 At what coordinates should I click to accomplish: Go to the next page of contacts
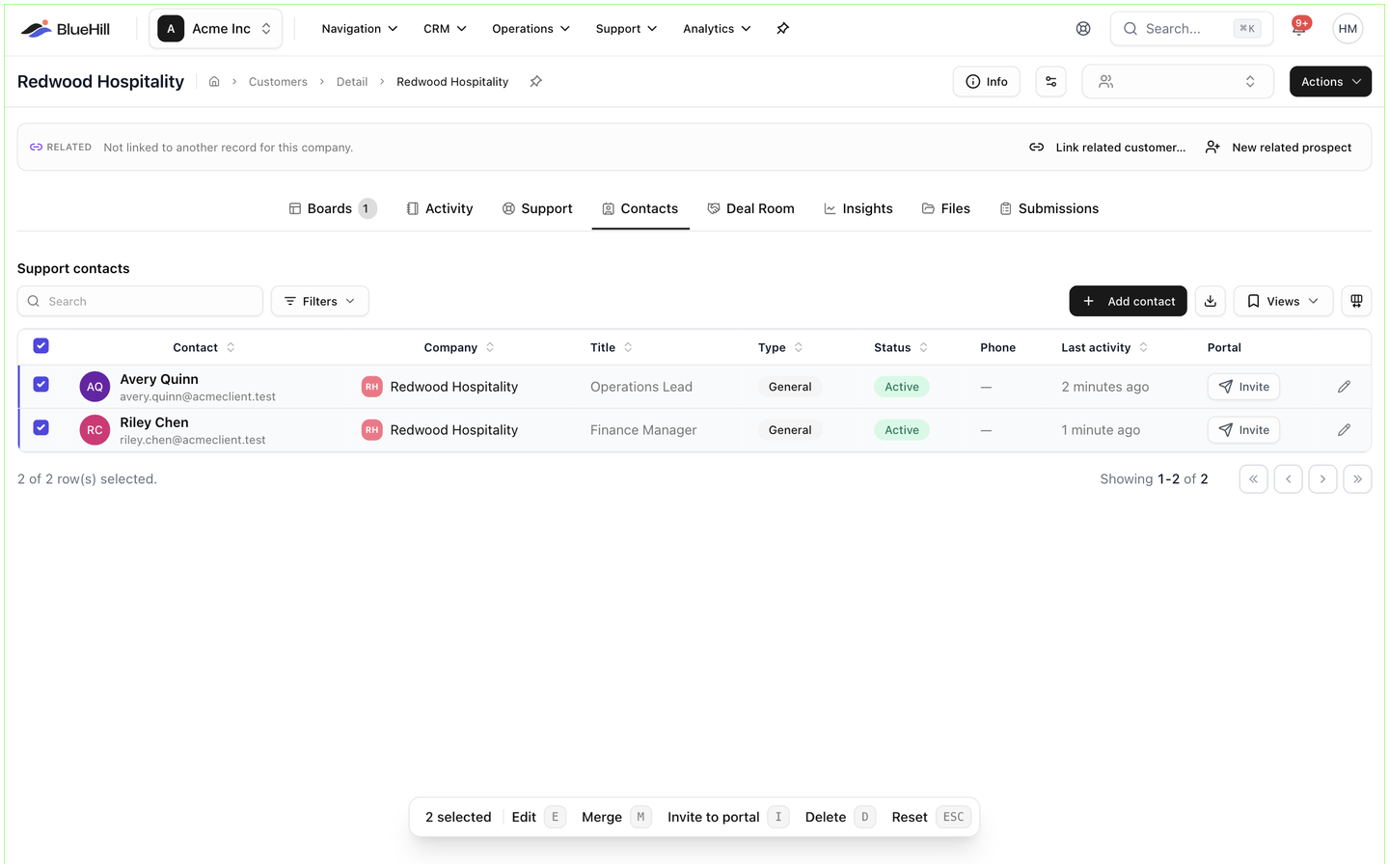1322,479
